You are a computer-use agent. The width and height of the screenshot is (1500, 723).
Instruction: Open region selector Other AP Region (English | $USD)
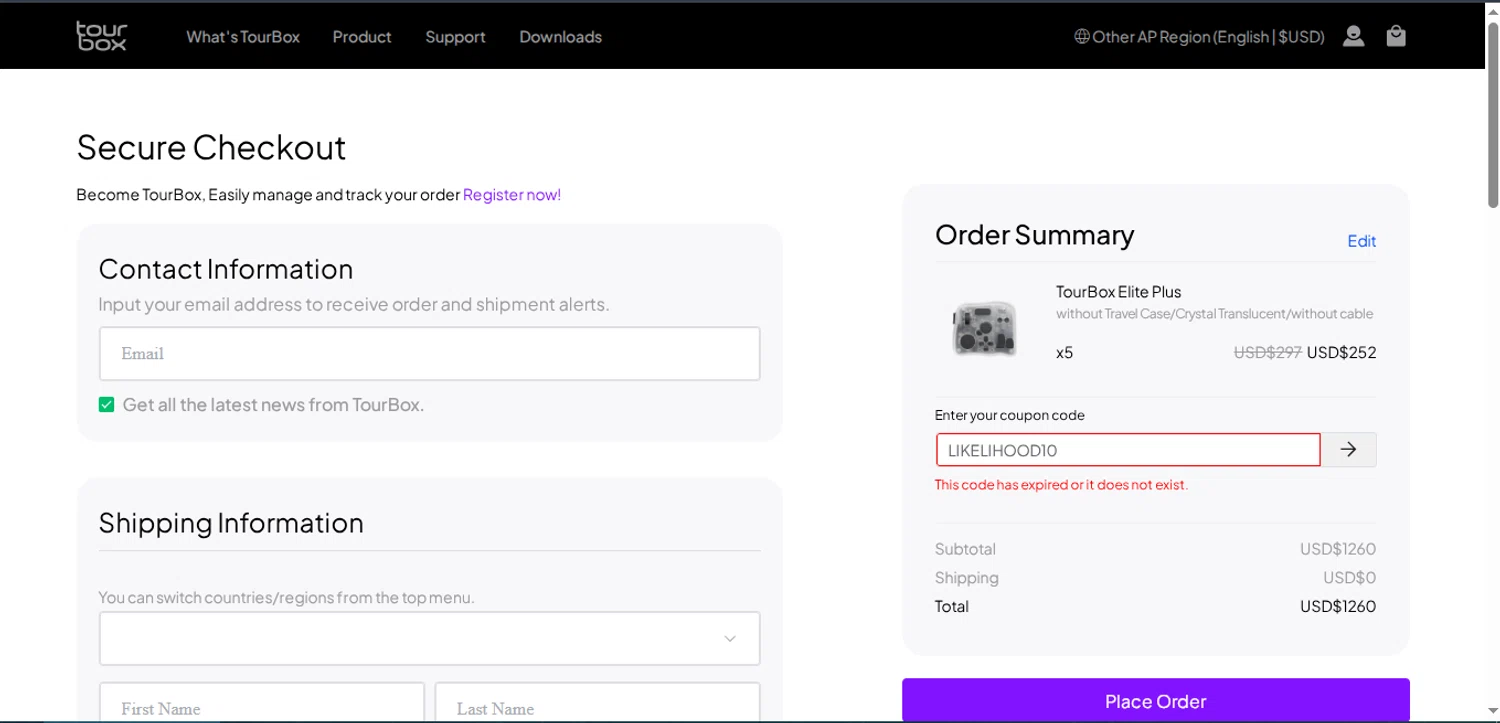1199,37
